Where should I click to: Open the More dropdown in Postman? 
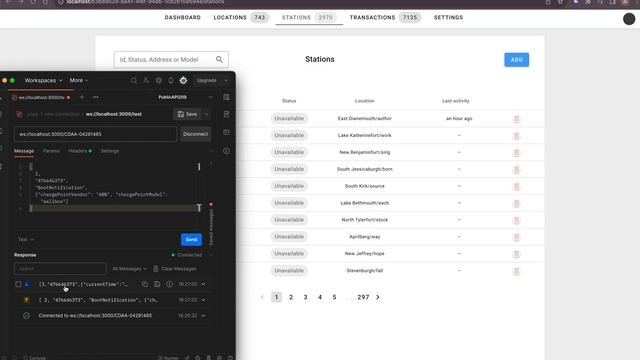coord(79,80)
